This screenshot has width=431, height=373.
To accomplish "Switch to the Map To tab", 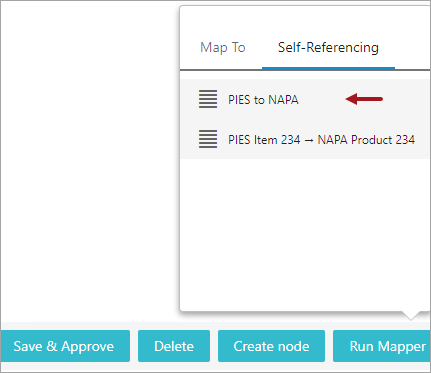I will click(x=223, y=47).
